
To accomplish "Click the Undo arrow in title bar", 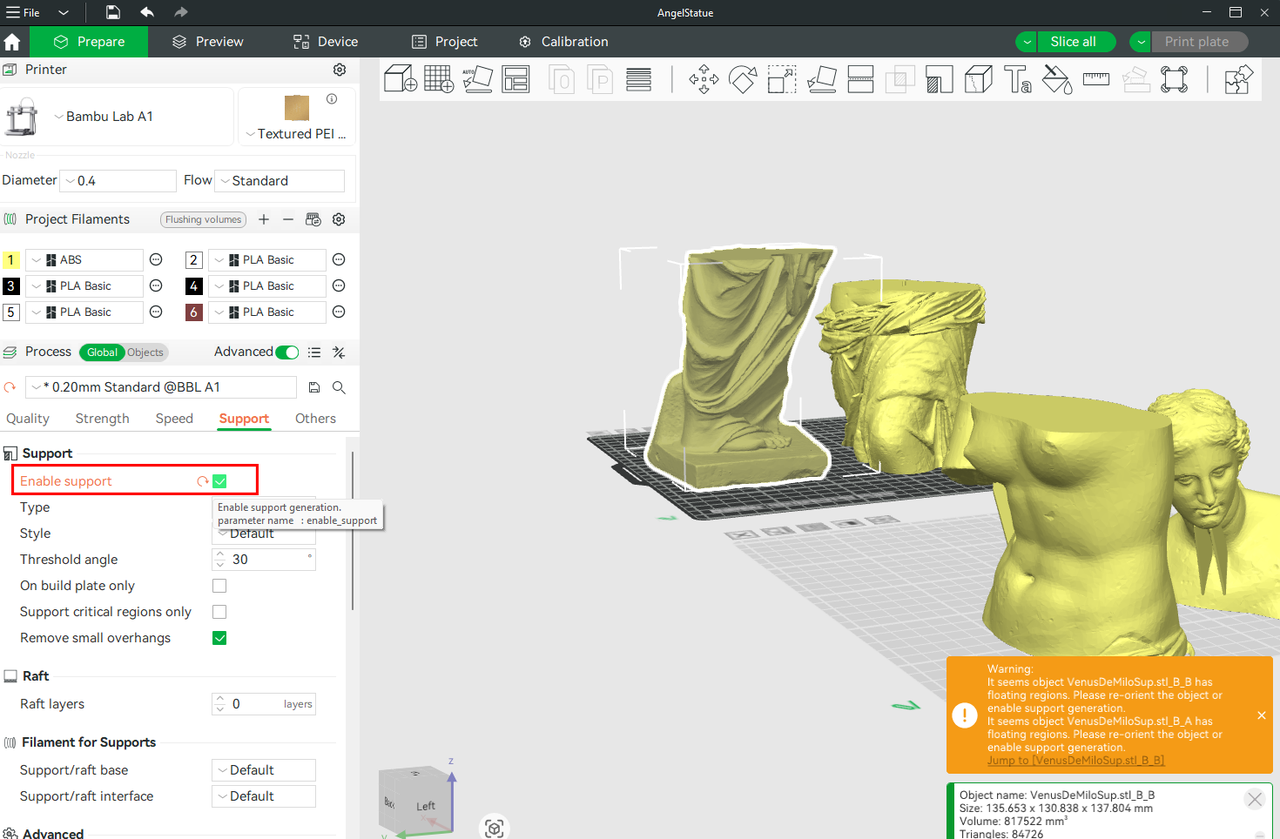I will point(147,12).
